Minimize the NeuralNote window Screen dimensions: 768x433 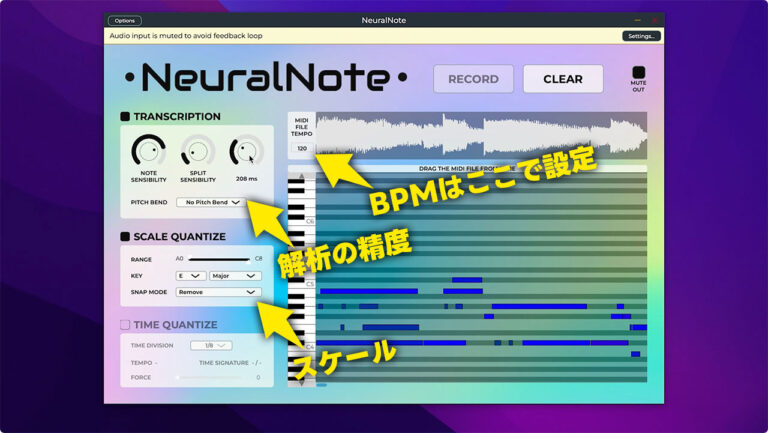coord(637,20)
